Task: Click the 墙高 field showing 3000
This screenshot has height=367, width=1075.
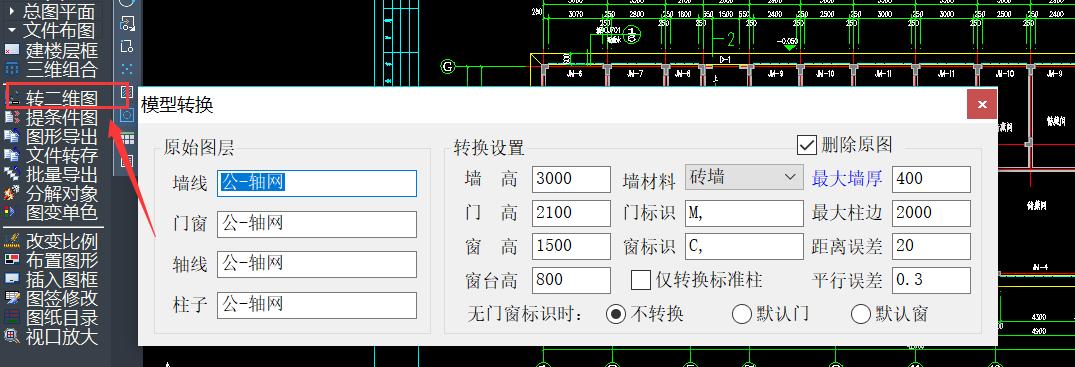Action: point(571,179)
